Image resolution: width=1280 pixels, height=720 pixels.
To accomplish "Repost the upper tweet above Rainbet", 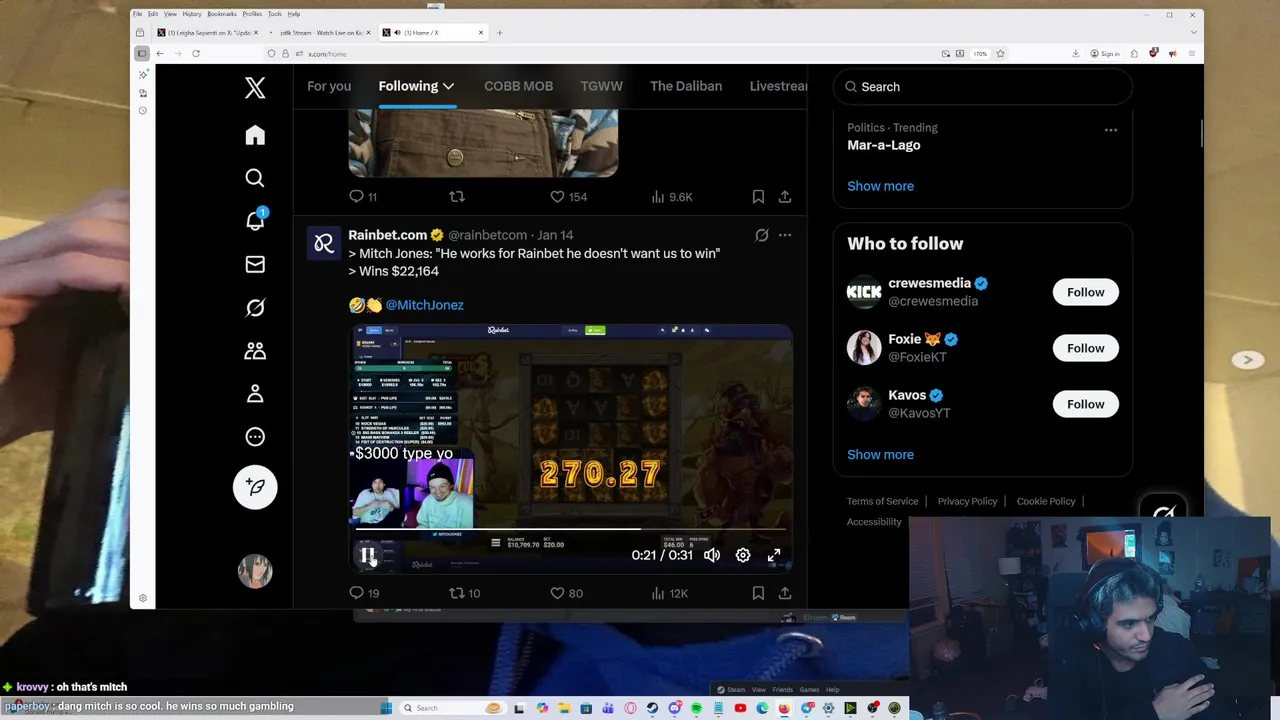I will point(456,197).
